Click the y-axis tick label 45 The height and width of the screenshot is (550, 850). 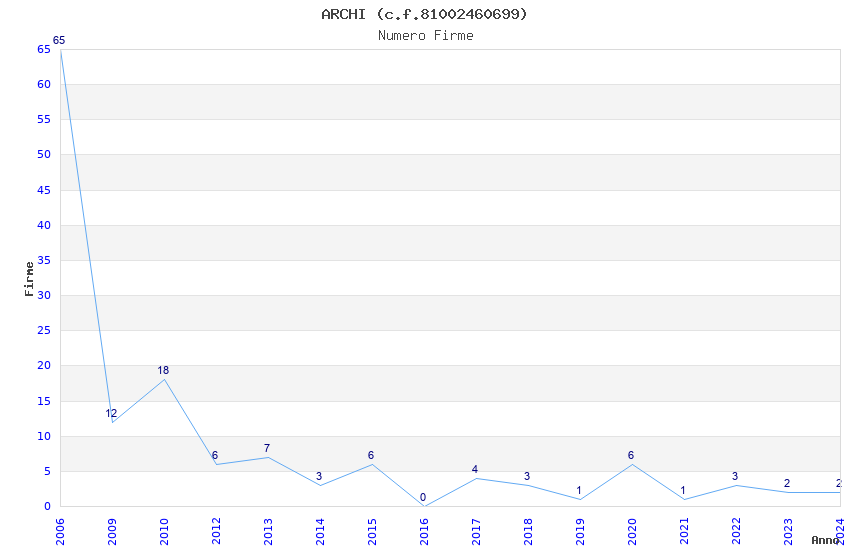coord(44,190)
